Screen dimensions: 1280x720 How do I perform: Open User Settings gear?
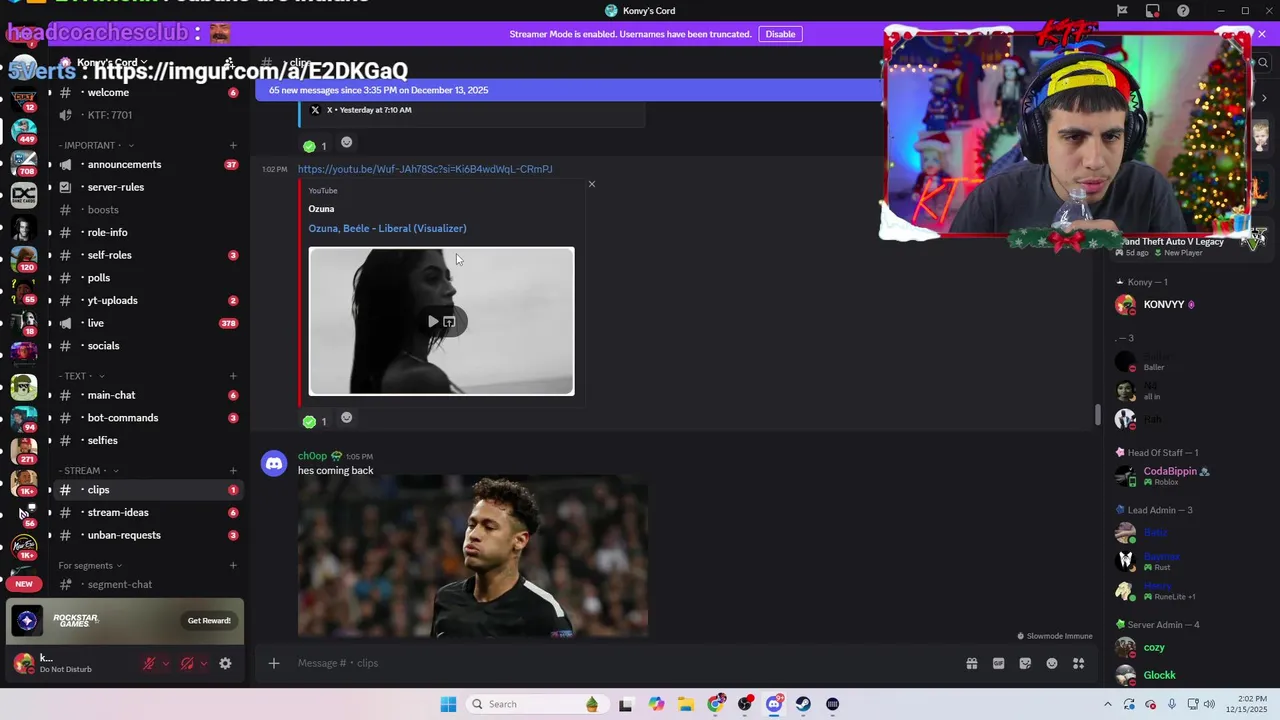225,663
